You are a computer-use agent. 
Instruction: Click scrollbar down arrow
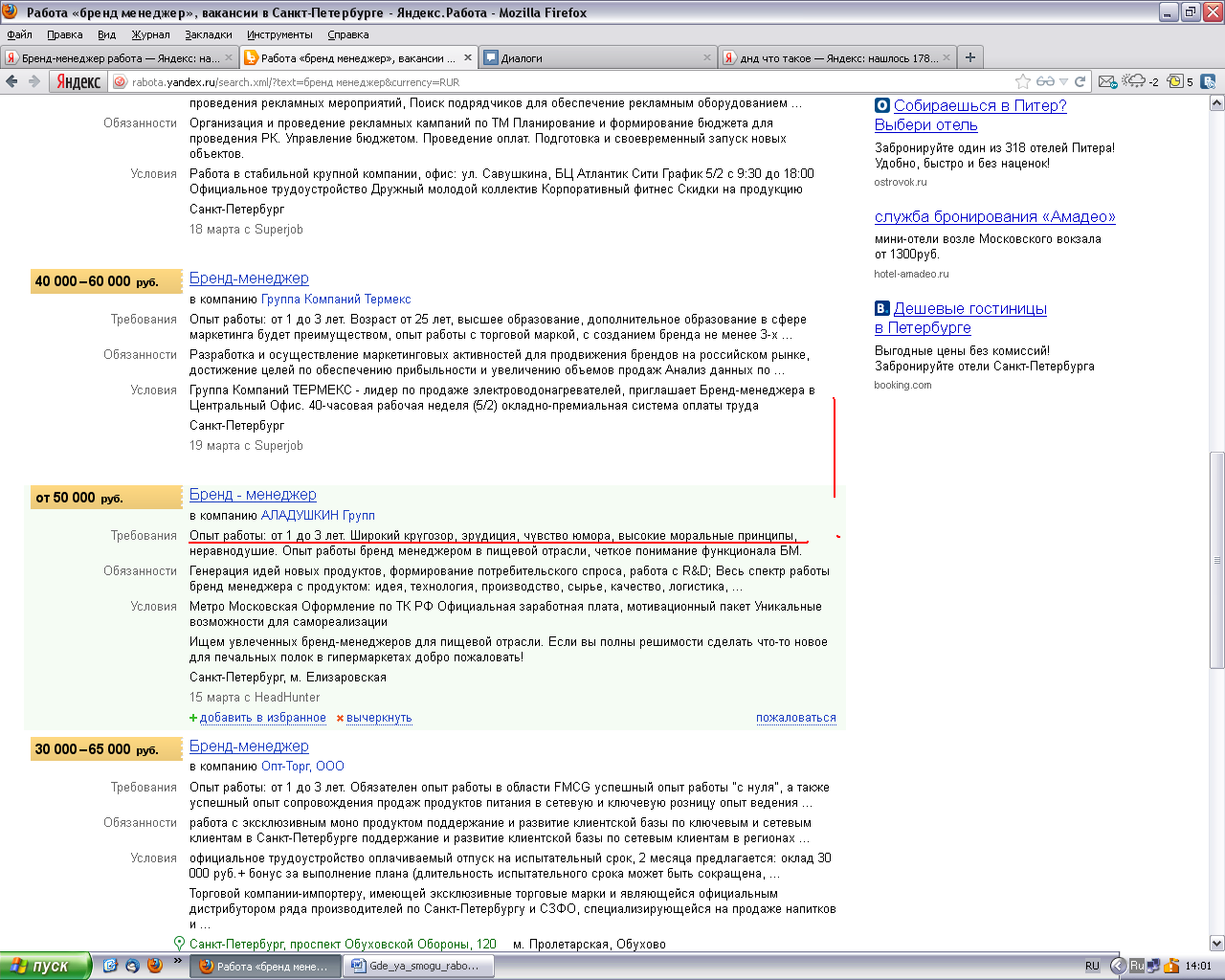click(1217, 943)
